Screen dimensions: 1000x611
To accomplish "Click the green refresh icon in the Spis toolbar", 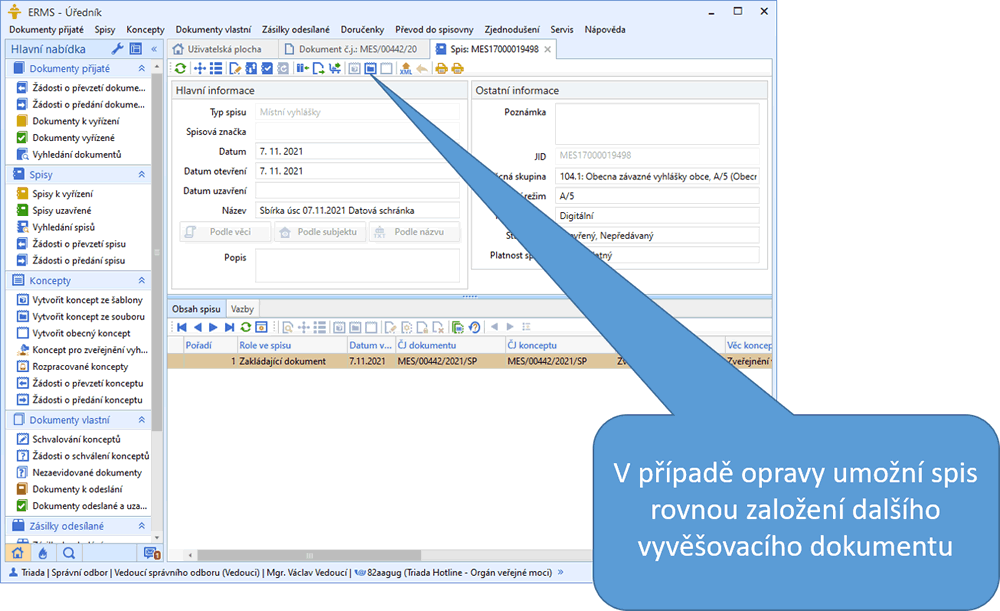I will (180, 69).
